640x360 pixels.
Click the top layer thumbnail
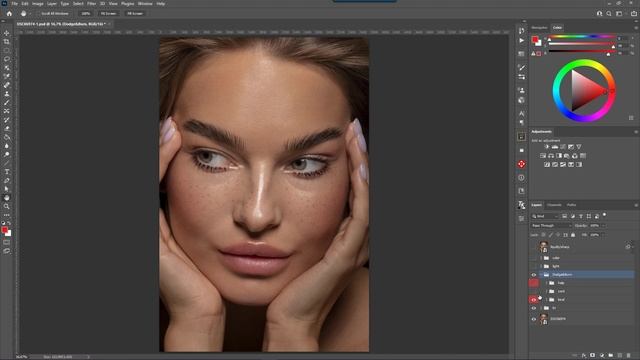[543, 247]
